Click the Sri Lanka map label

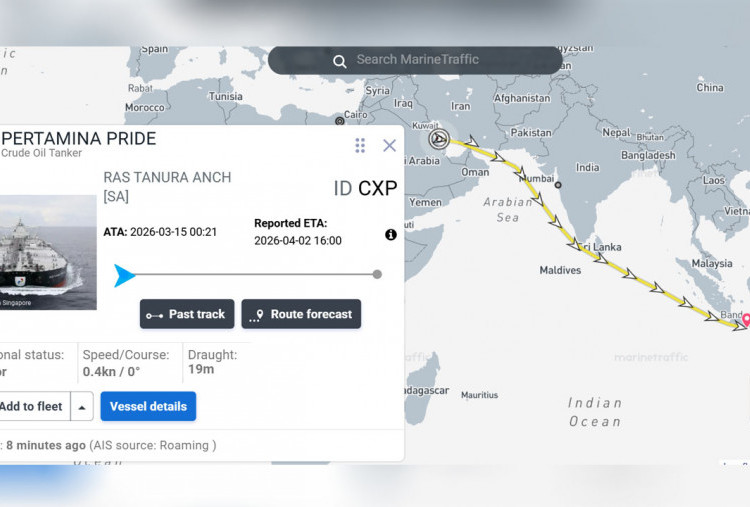click(600, 247)
